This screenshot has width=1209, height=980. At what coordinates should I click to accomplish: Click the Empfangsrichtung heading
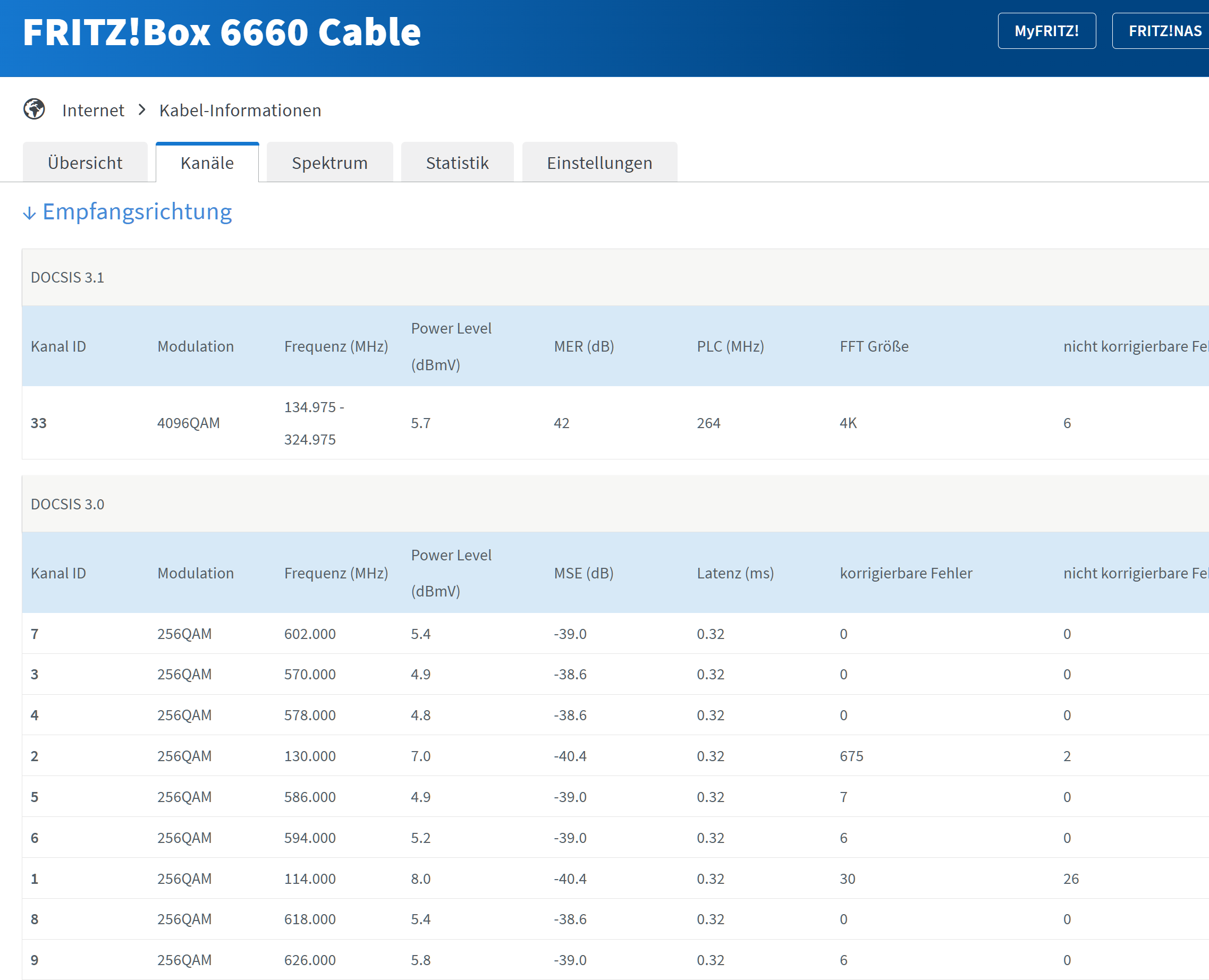pos(137,212)
